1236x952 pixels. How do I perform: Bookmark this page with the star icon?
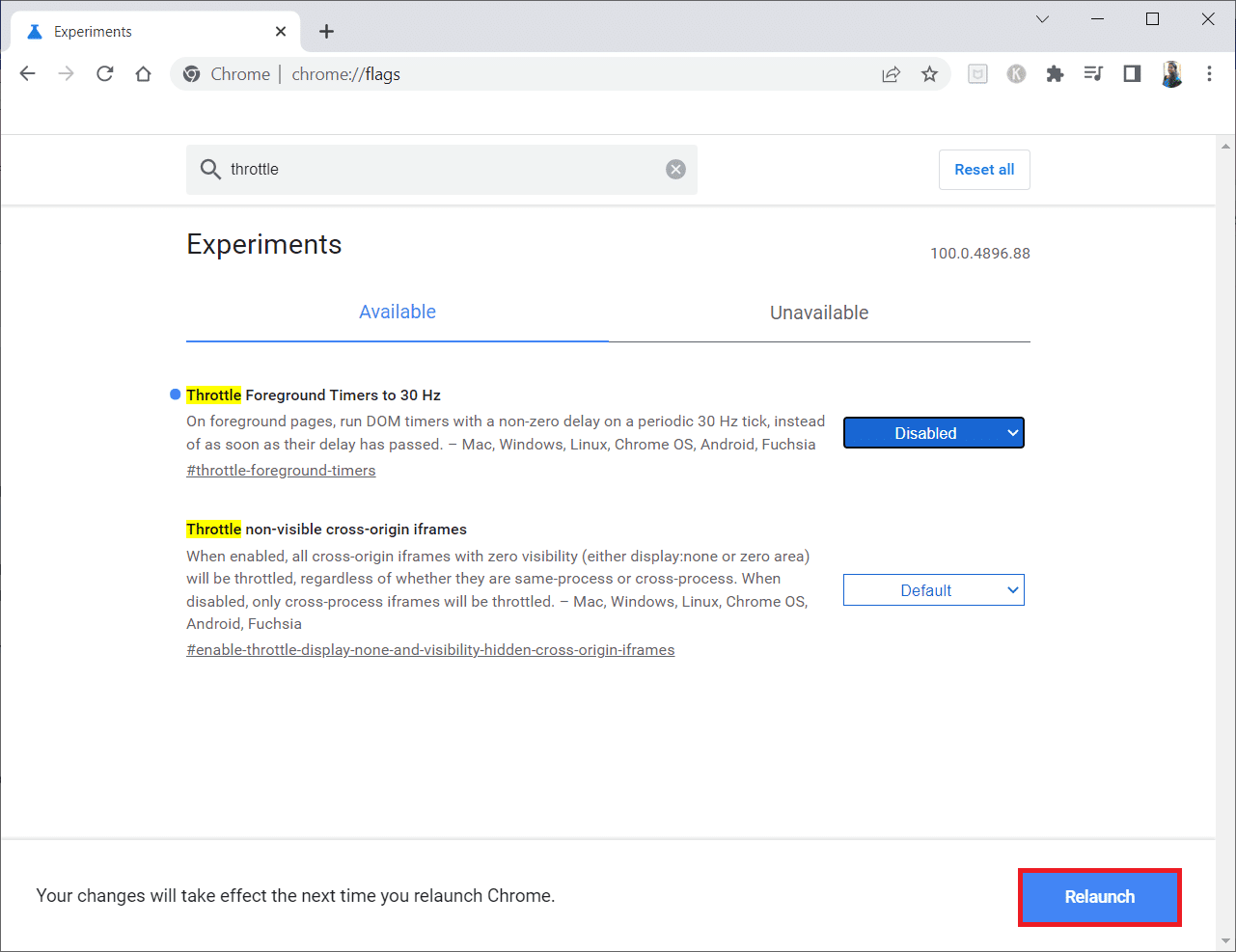pyautogui.click(x=929, y=74)
